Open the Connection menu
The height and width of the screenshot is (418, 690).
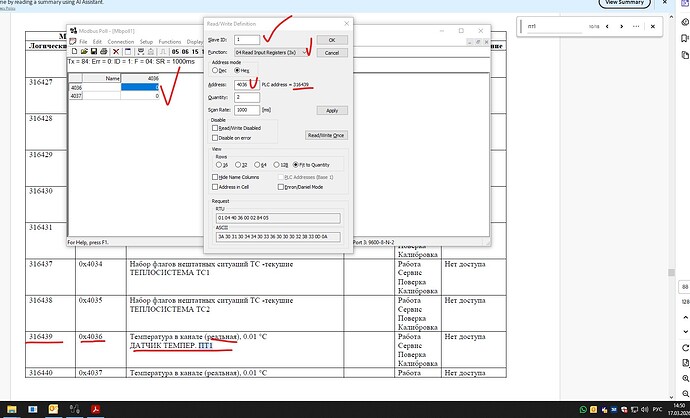(x=121, y=42)
